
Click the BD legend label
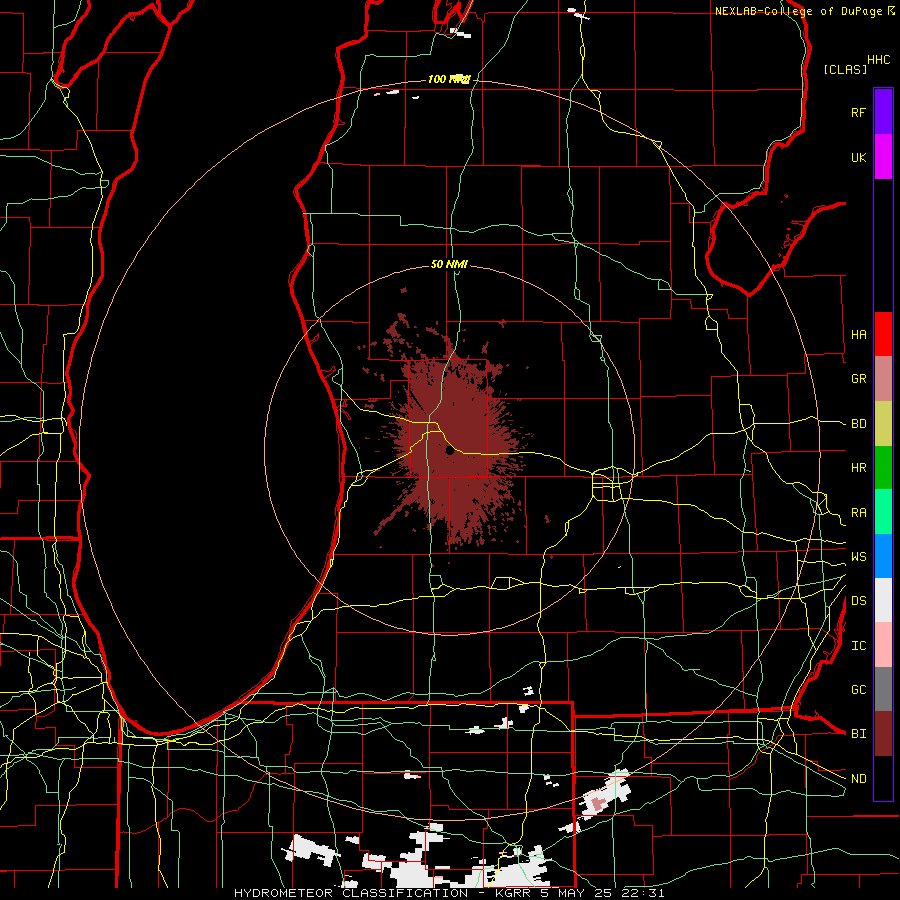point(859,424)
